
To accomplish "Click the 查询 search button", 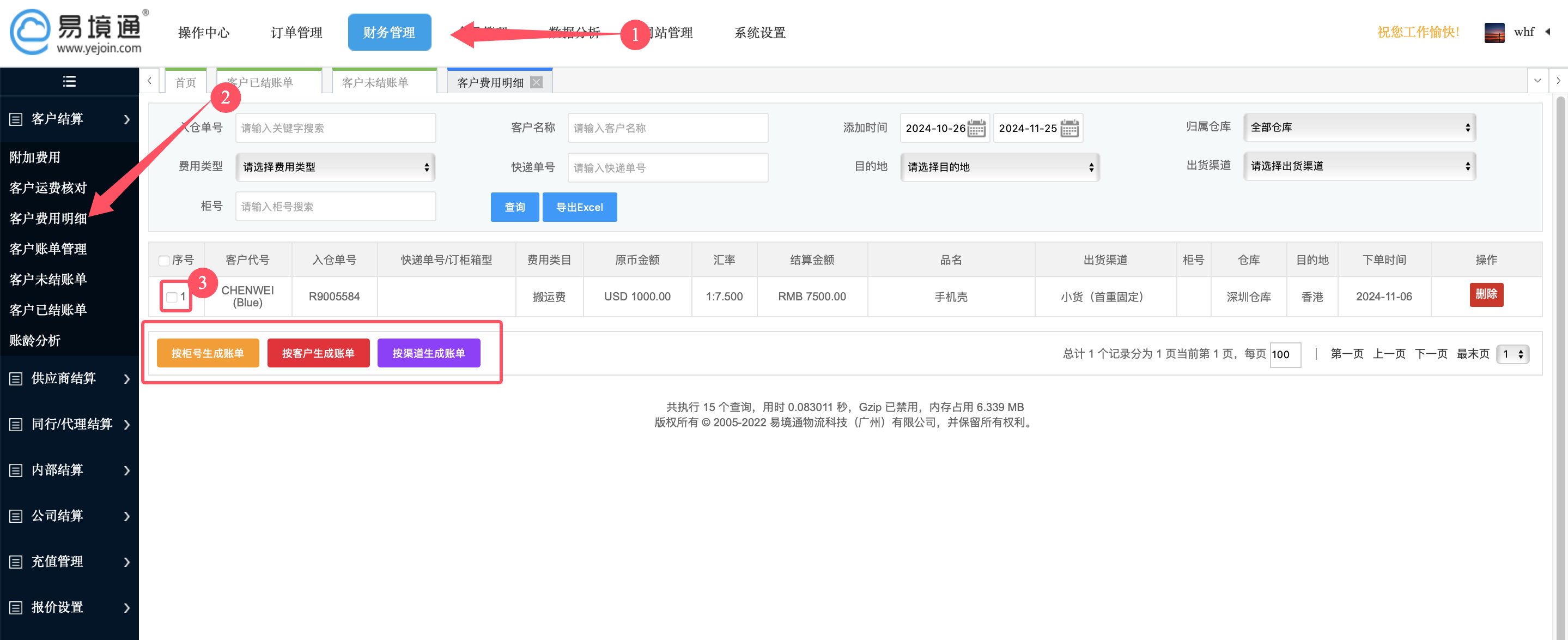I will pyautogui.click(x=514, y=207).
